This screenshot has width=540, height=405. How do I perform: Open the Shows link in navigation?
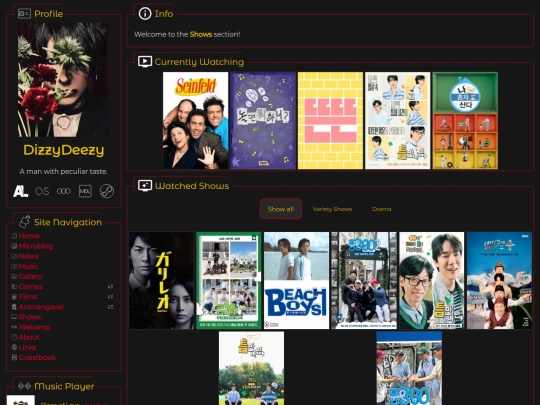point(30,317)
